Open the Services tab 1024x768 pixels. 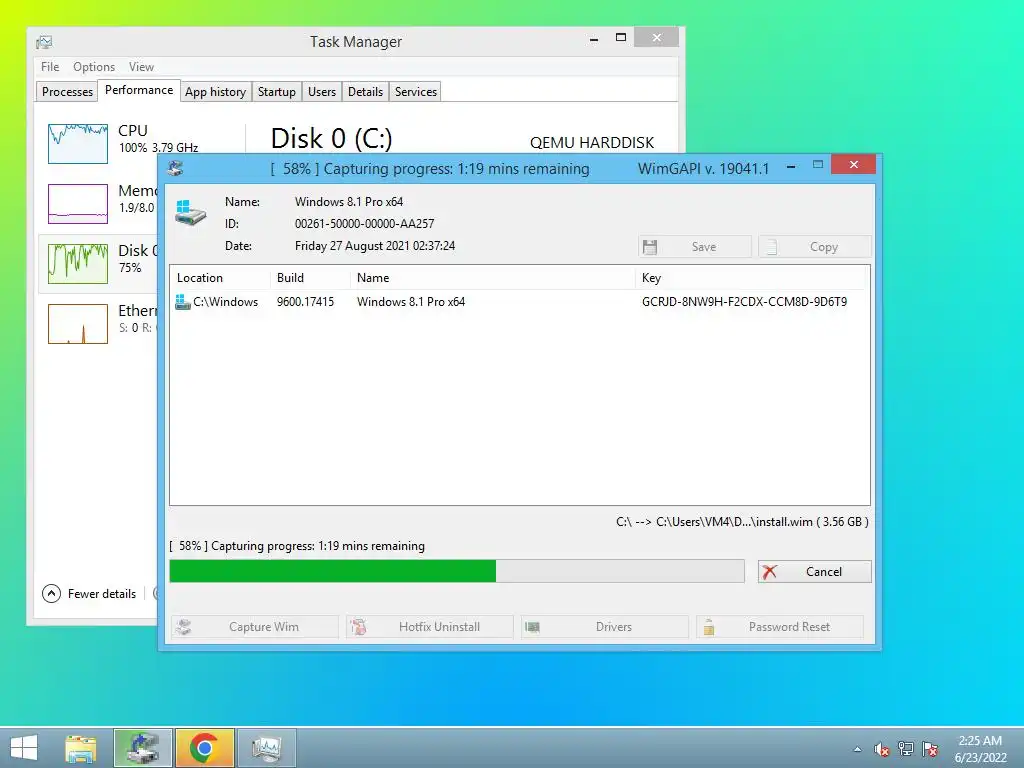point(416,91)
